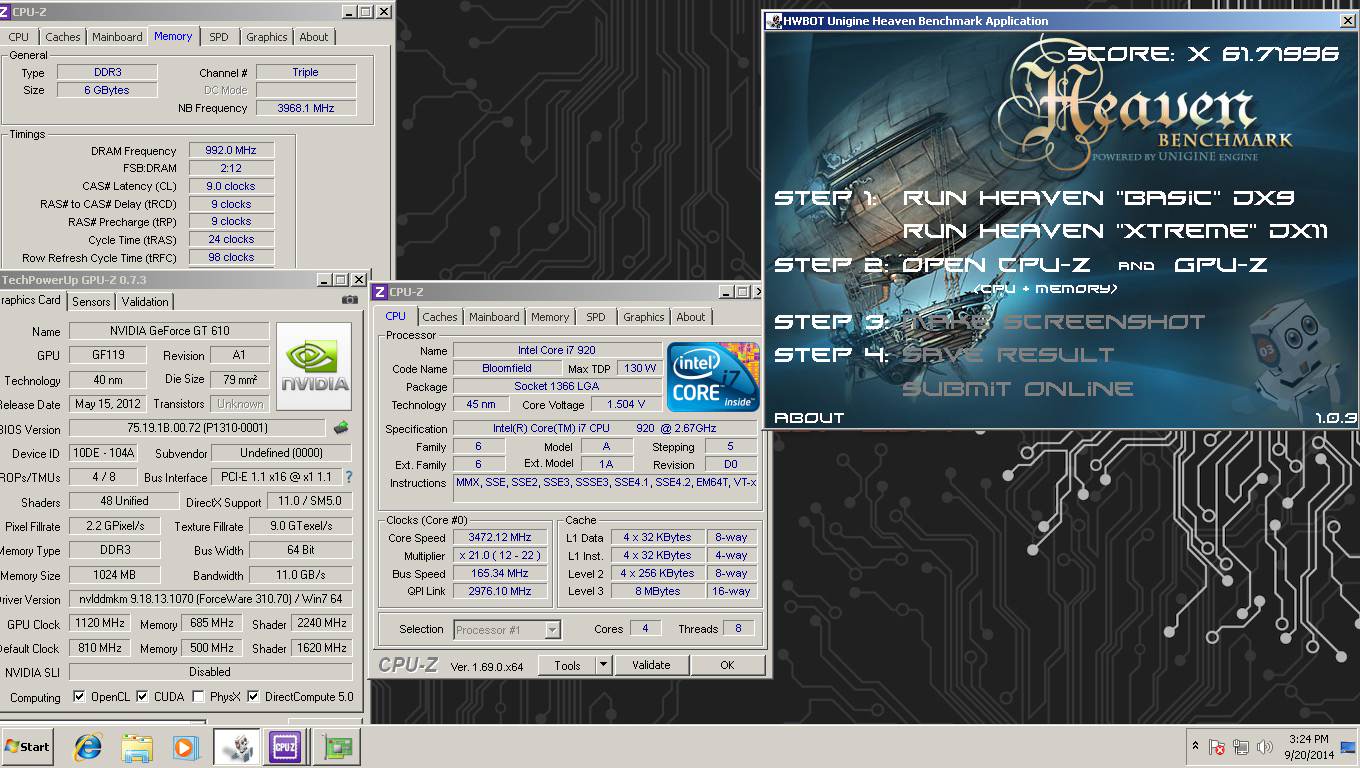The width and height of the screenshot is (1360, 768).
Task: Open Windows Explorer folder icon on taskbar
Action: point(137,747)
